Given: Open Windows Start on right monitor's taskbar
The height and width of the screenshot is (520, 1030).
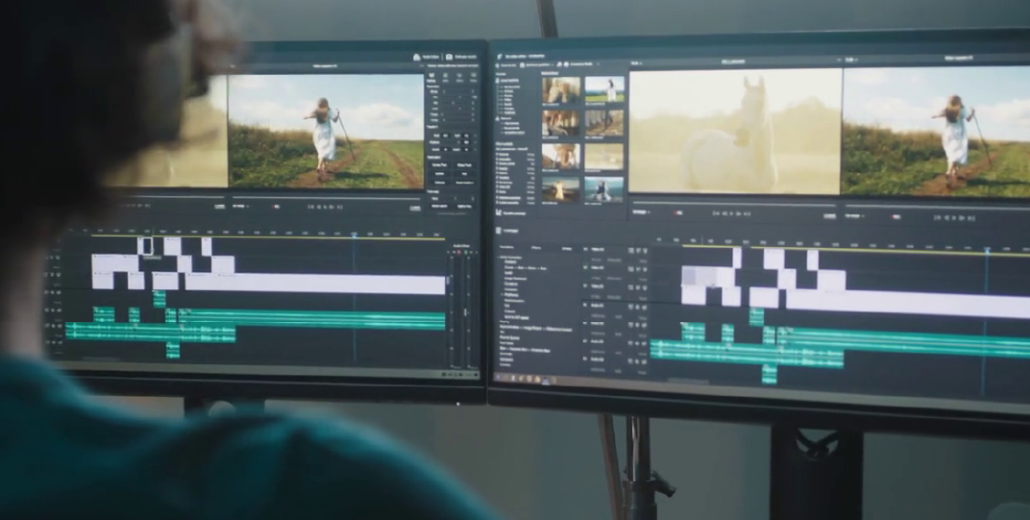Looking at the screenshot, I should (x=500, y=378).
